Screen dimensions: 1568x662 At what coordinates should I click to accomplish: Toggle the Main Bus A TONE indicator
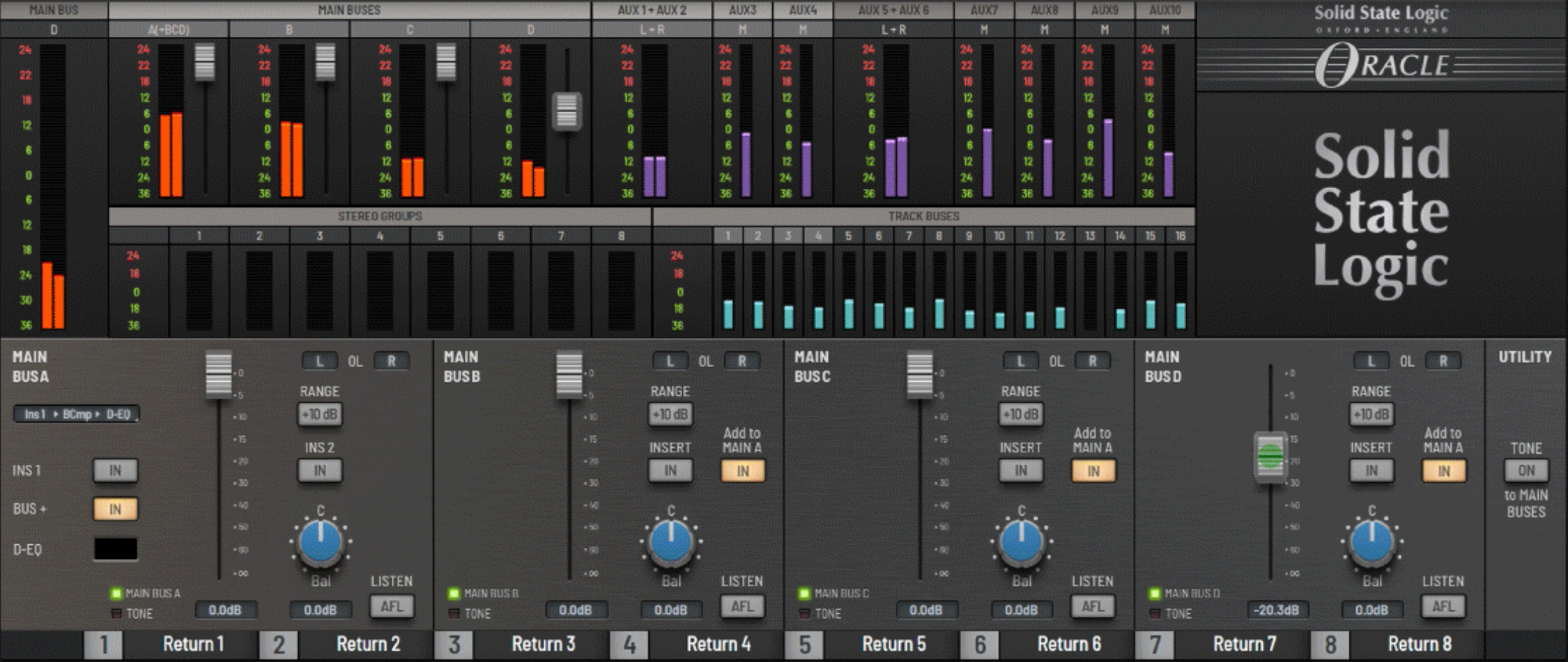pos(116,614)
